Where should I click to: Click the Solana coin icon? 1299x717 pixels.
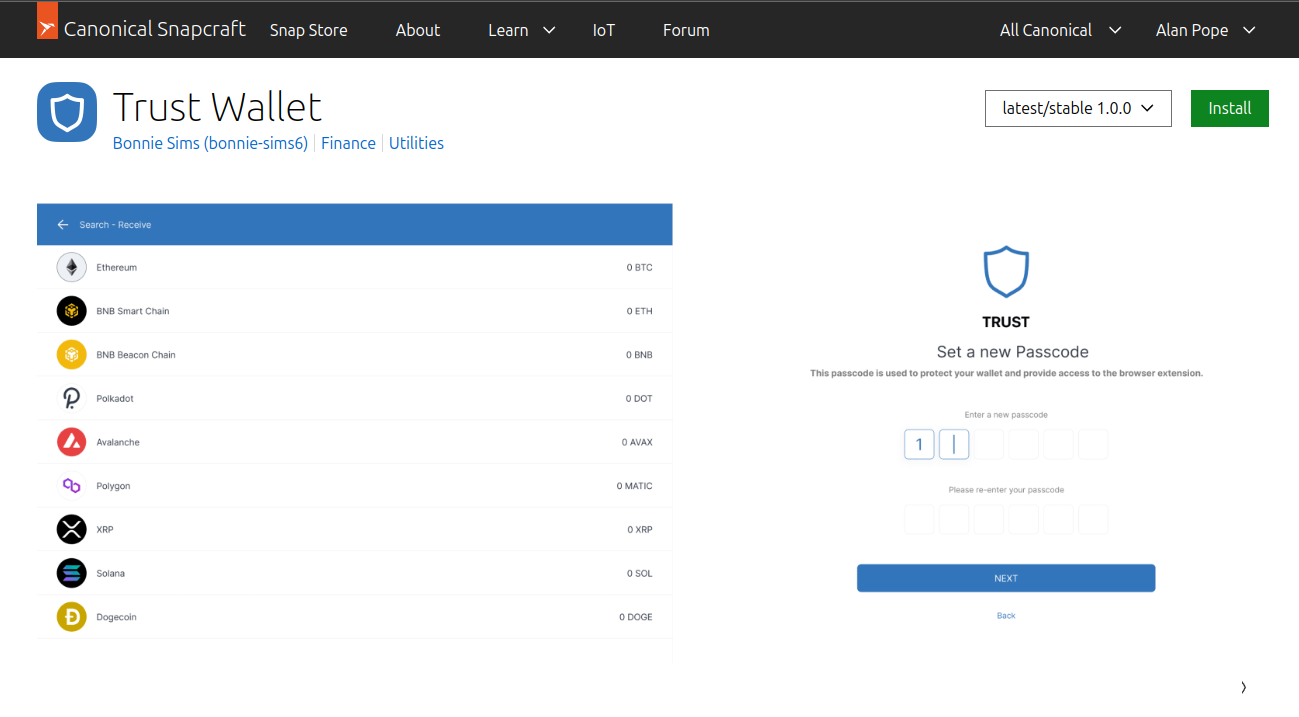click(x=71, y=573)
